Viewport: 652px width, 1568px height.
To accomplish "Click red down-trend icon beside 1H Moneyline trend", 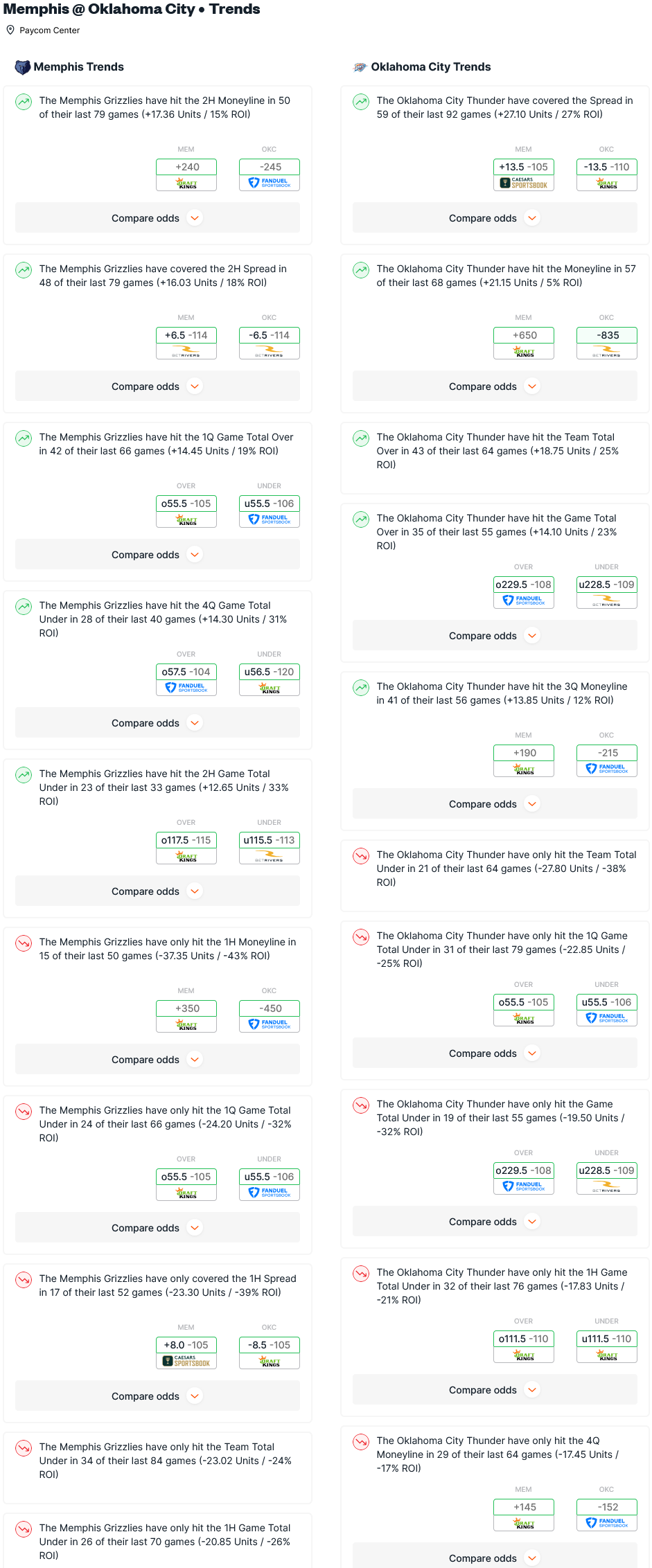I will pos(24,943).
